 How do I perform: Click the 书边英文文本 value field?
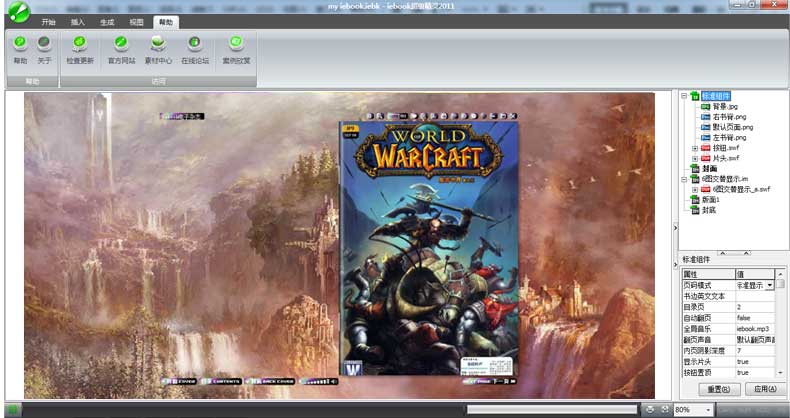pyautogui.click(x=755, y=296)
